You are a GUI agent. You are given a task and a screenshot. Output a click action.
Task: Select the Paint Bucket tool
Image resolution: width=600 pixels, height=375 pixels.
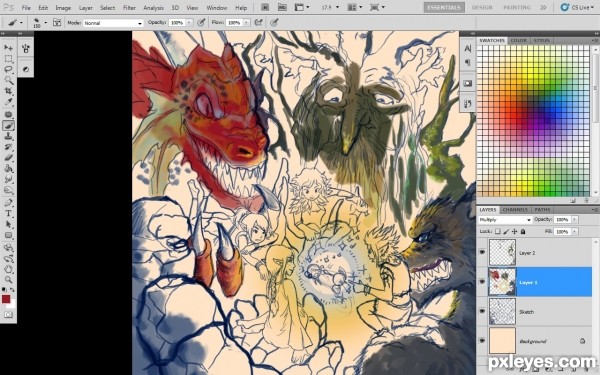click(8, 168)
